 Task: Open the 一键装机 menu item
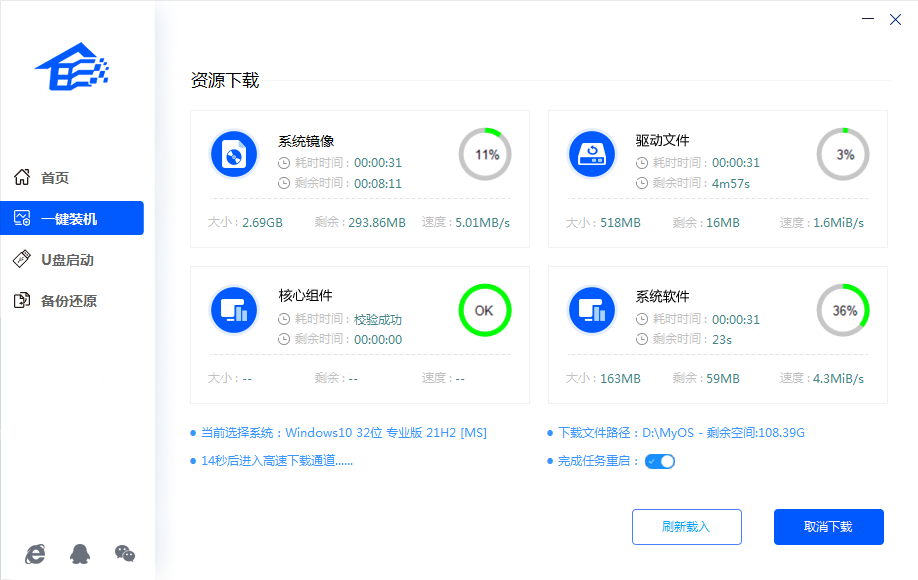[72, 218]
